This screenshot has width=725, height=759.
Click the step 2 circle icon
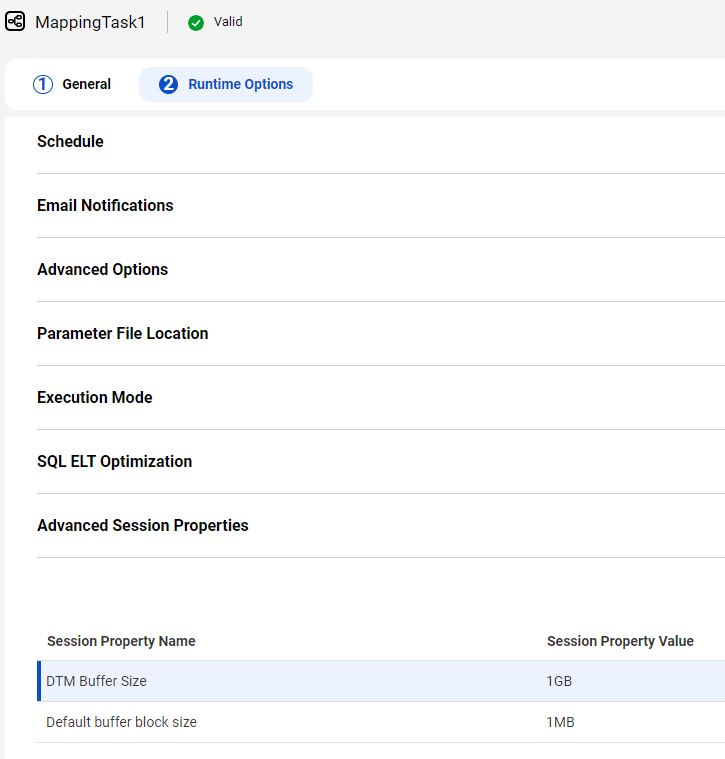point(168,84)
